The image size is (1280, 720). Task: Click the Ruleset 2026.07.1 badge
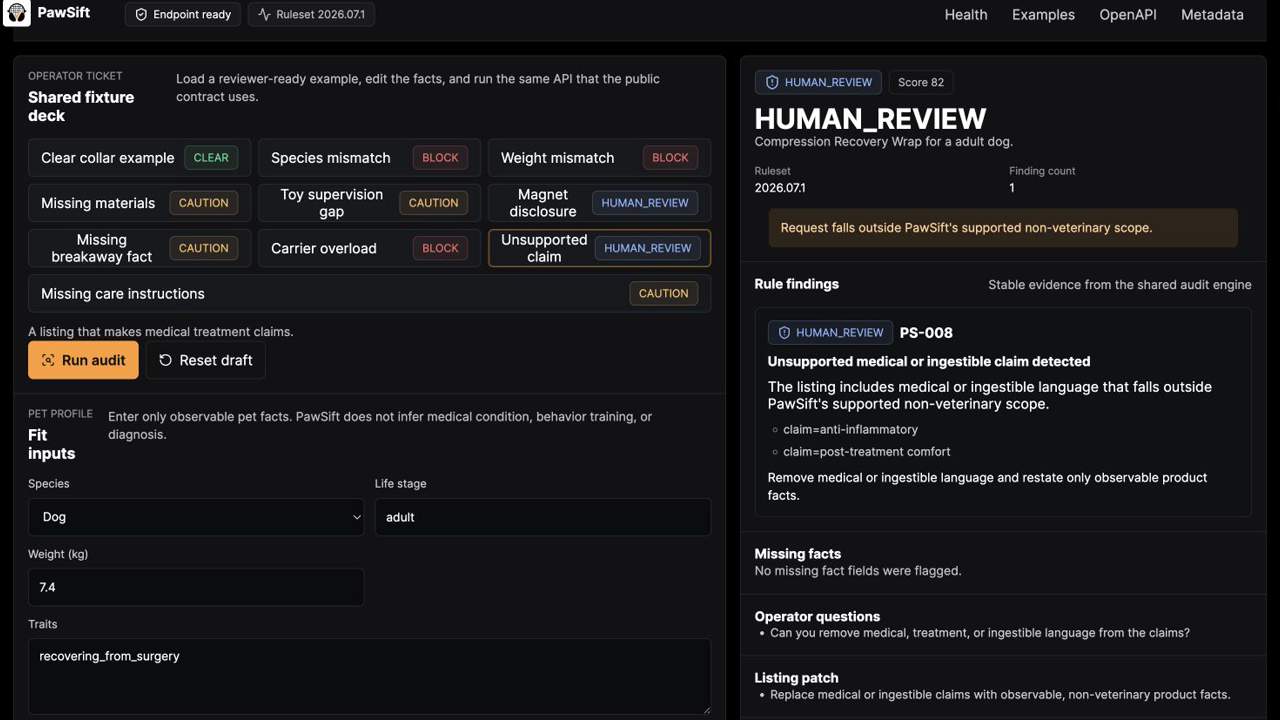[311, 15]
